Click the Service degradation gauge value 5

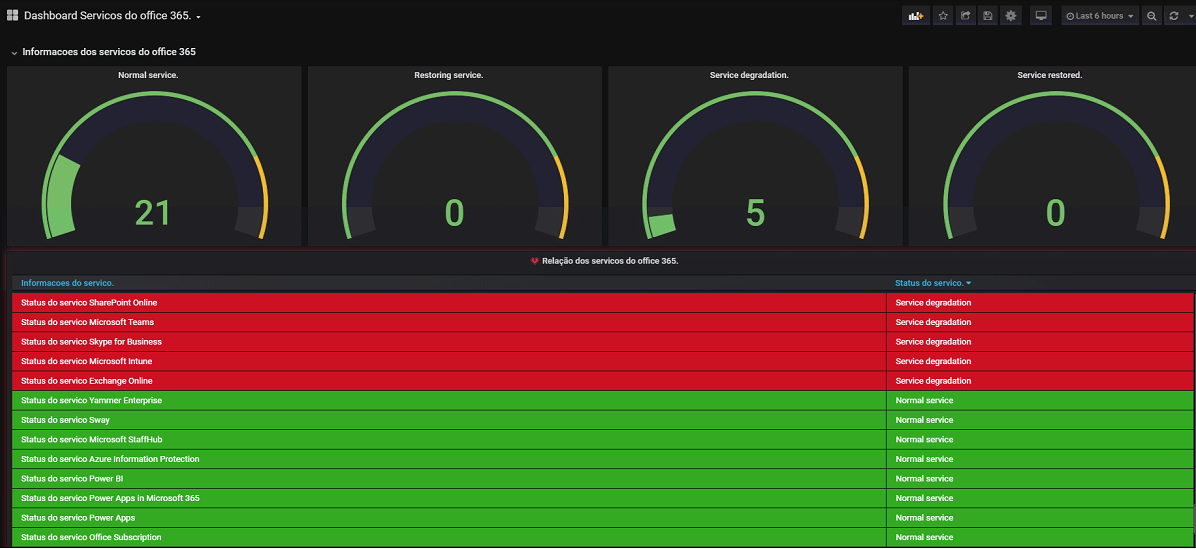(x=755, y=214)
